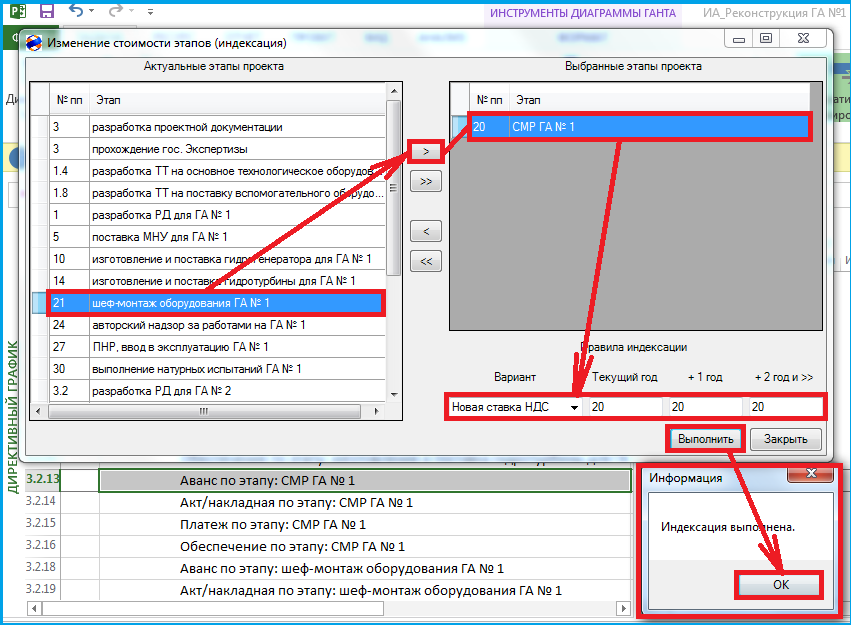The image size is (851, 625).
Task: Click the Выполнить button
Action: click(706, 439)
